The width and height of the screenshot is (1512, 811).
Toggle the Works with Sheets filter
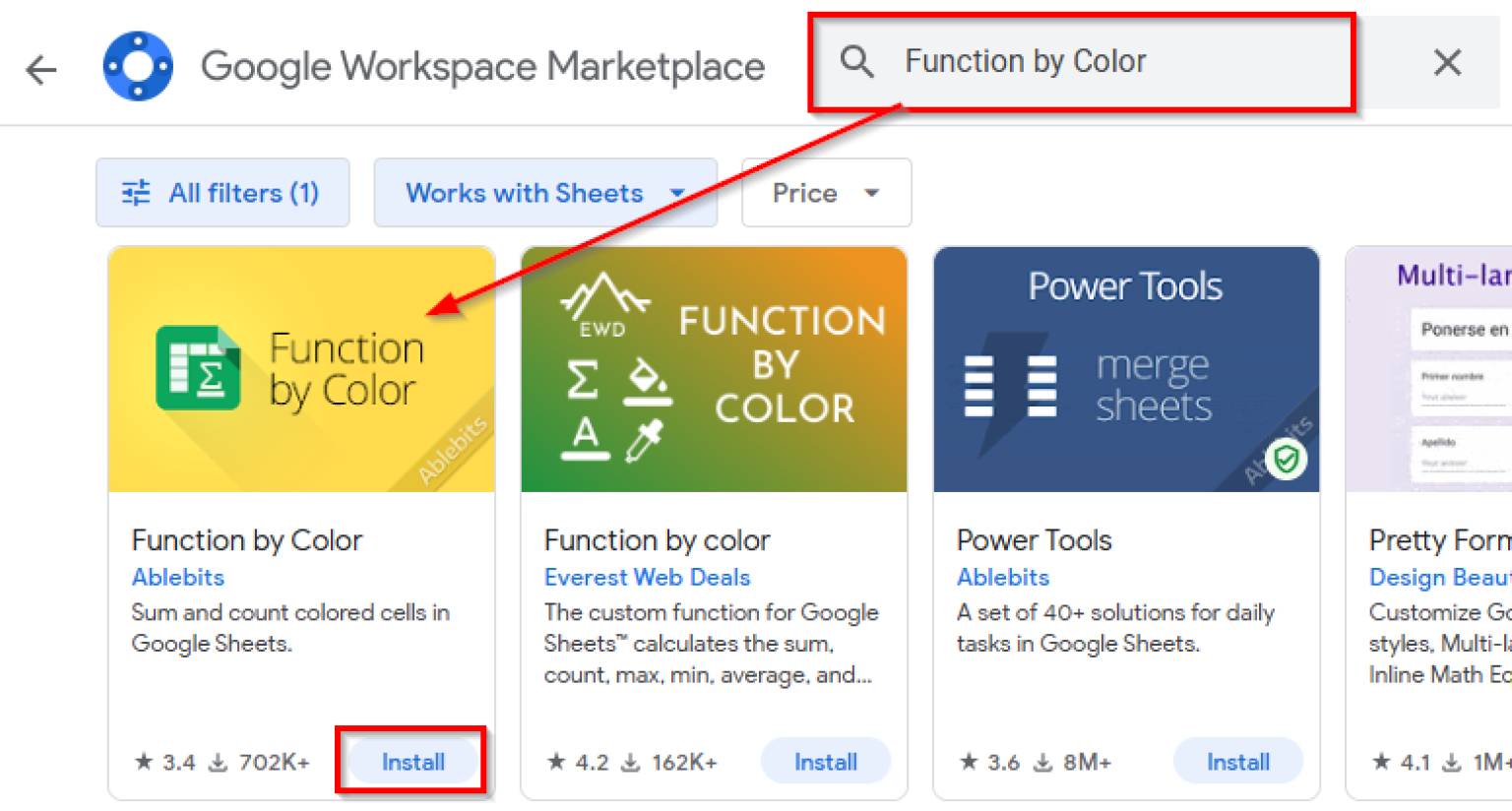(x=545, y=193)
